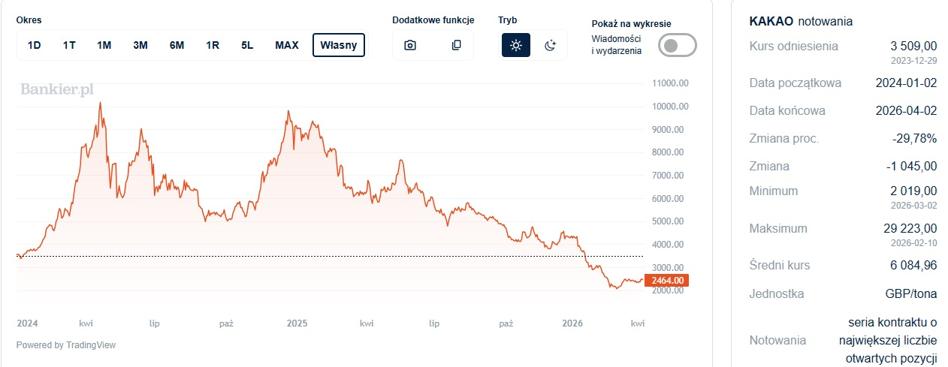The image size is (948, 367).
Task: Take a chart snapshot with camera icon
Action: click(410, 45)
